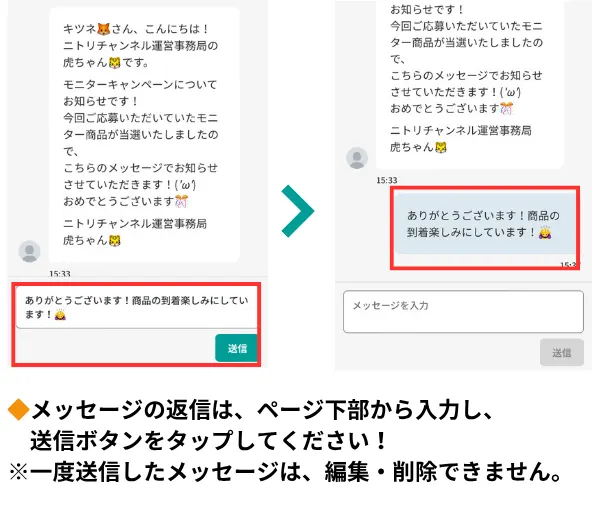
Task: Click the bowing emoji in left input box
Action: [60, 315]
